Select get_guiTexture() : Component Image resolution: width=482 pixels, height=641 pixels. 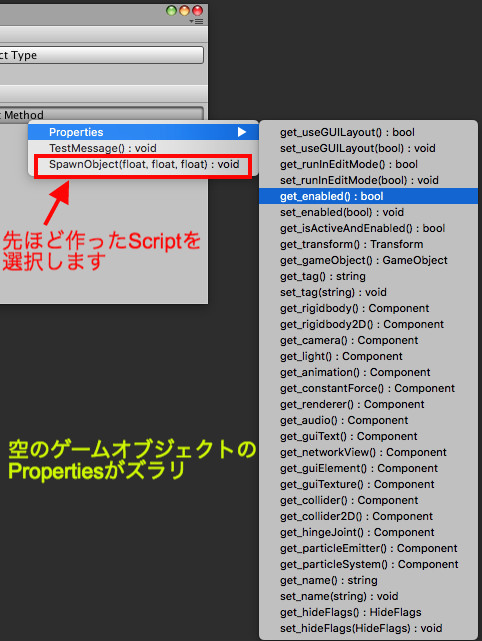[x=368, y=484]
